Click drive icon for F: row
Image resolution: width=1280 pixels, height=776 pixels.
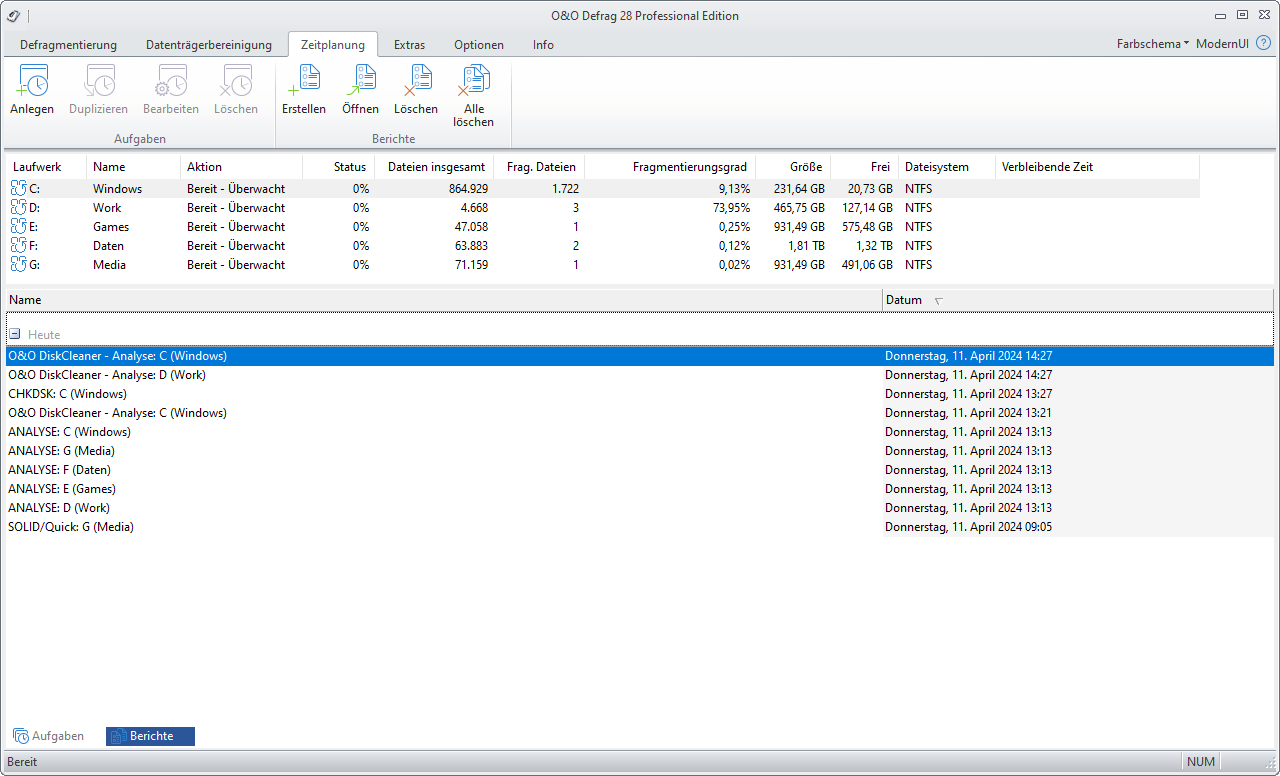(18, 245)
